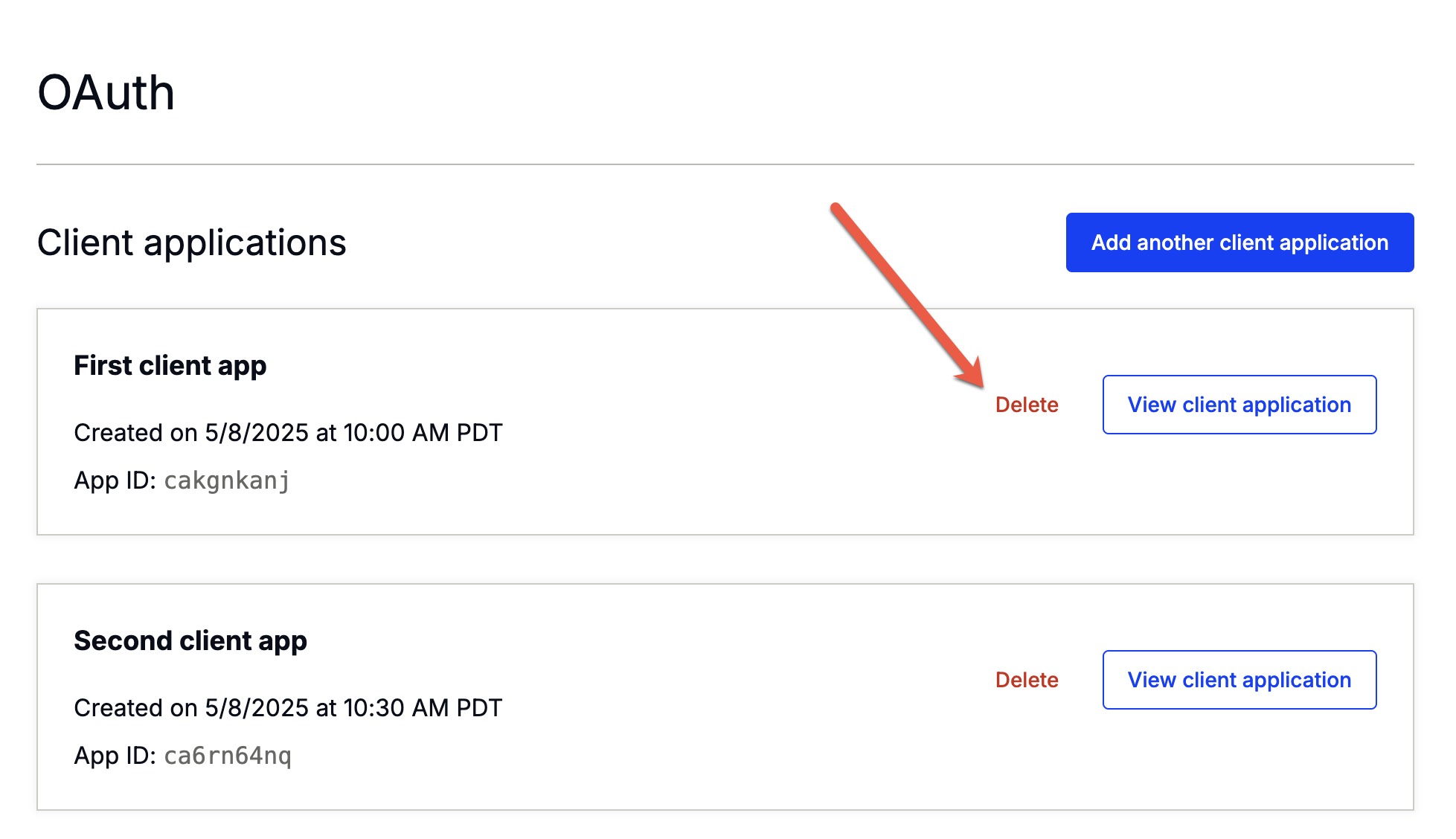
Task: Click the OAuth page heading
Action: pyautogui.click(x=106, y=93)
